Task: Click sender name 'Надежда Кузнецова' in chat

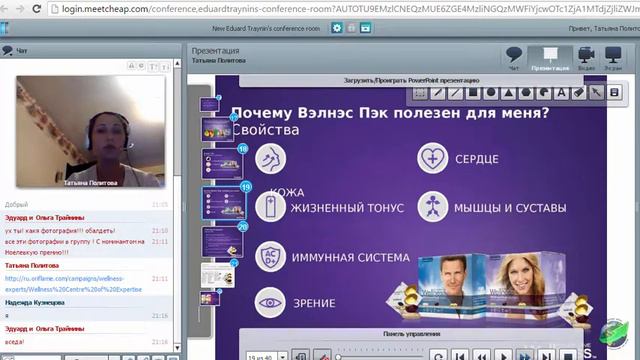Action: point(34,302)
